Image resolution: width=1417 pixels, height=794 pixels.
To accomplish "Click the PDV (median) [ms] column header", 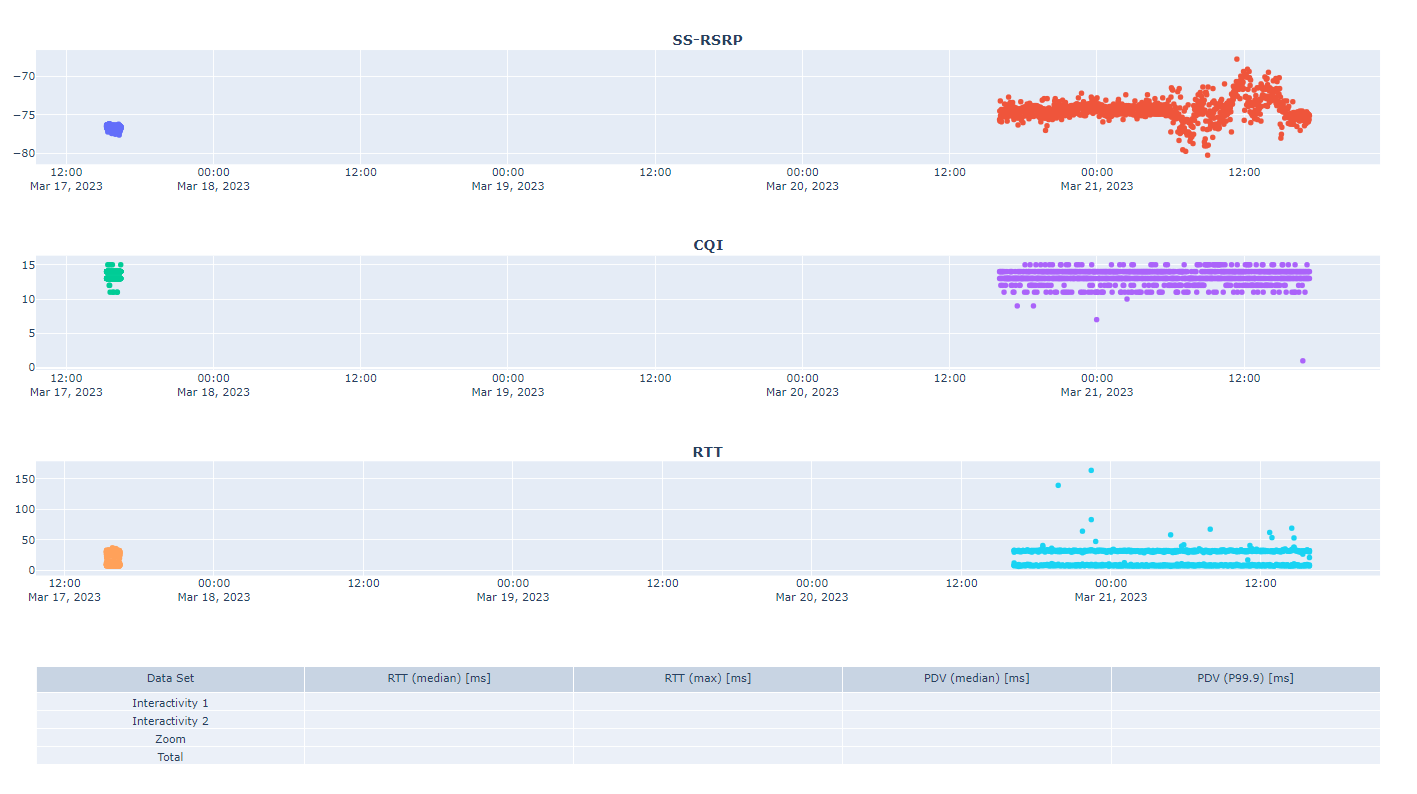I will pyautogui.click(x=977, y=678).
